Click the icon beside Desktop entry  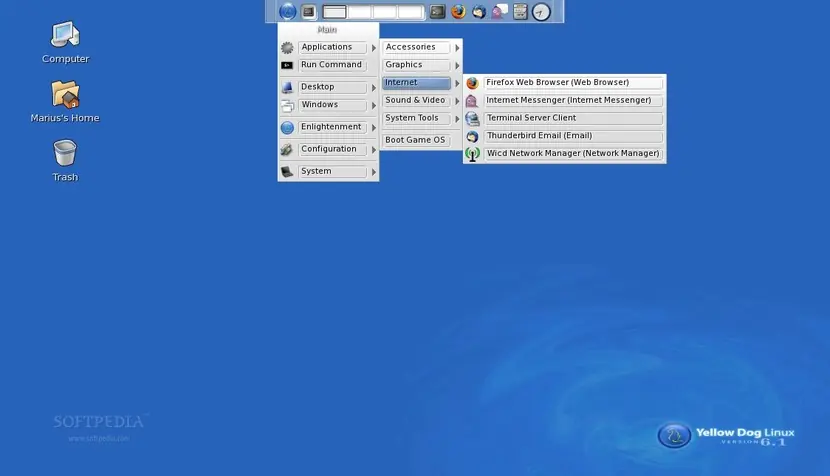(287, 87)
